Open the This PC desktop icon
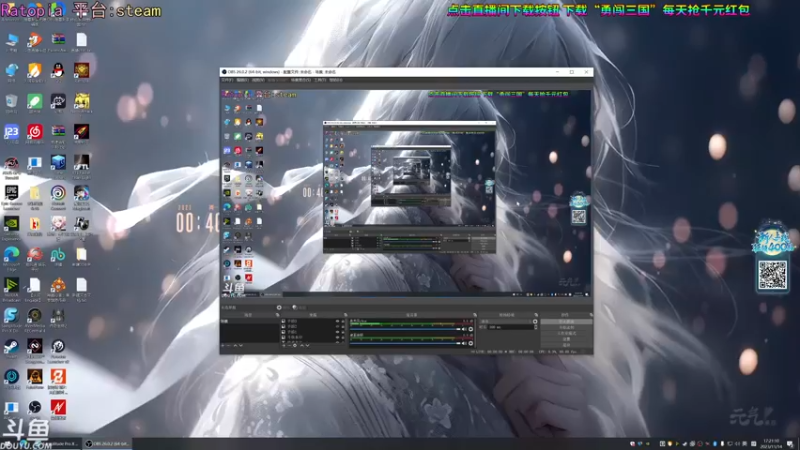 [x=12, y=40]
